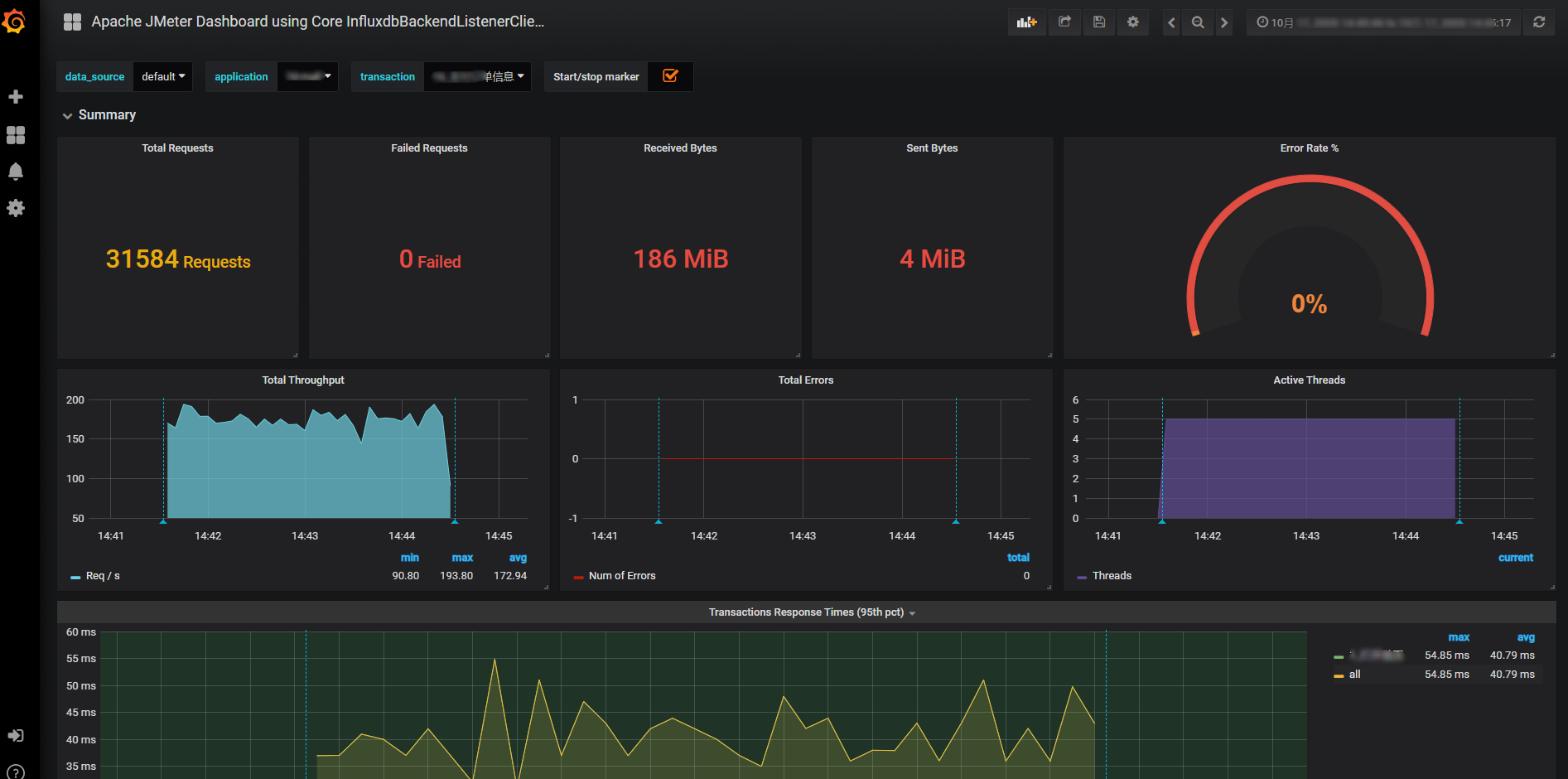Open the transaction variable dropdown

coord(478,76)
